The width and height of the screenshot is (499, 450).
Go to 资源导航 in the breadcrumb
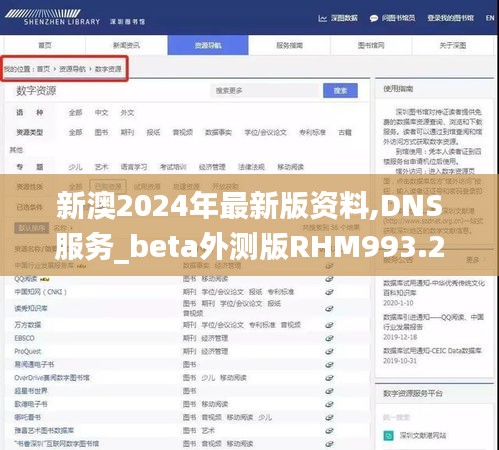coord(72,69)
